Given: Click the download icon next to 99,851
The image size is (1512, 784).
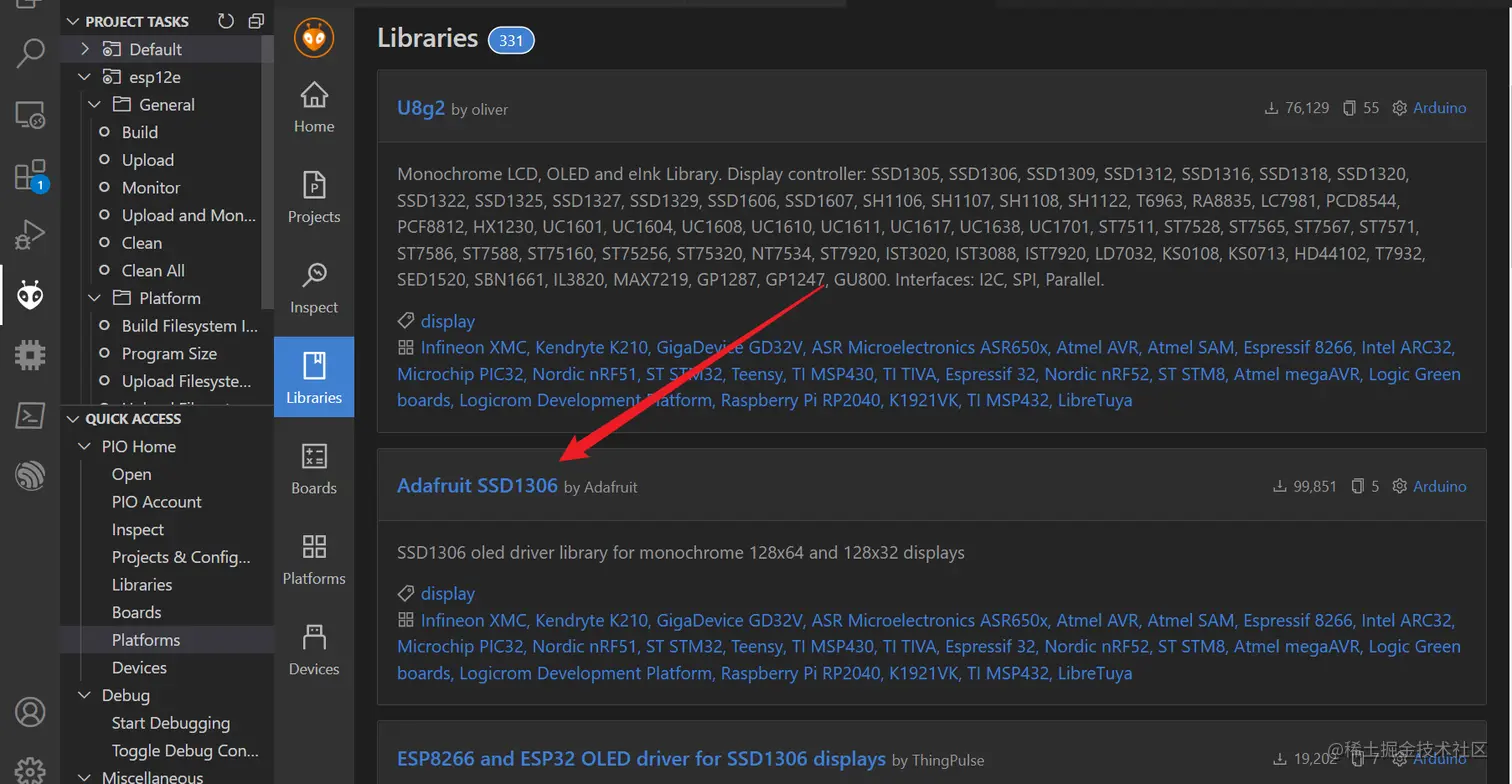Looking at the screenshot, I should click(1279, 486).
